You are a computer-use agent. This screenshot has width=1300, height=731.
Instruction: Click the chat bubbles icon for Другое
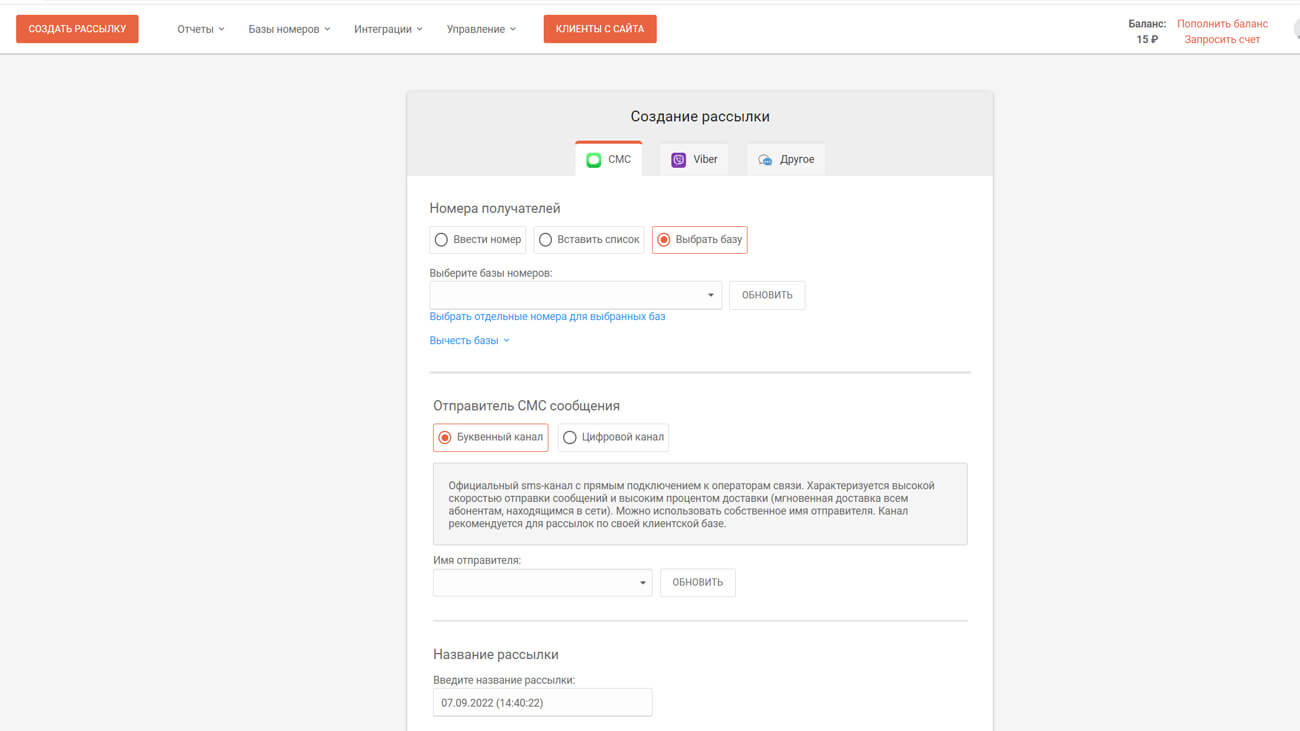[765, 160]
